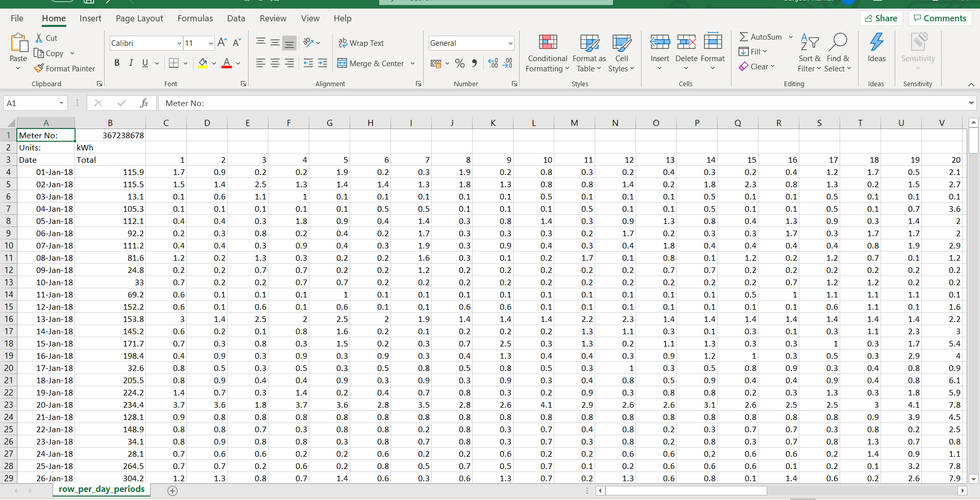Add a new sheet with the plus button

click(172, 491)
